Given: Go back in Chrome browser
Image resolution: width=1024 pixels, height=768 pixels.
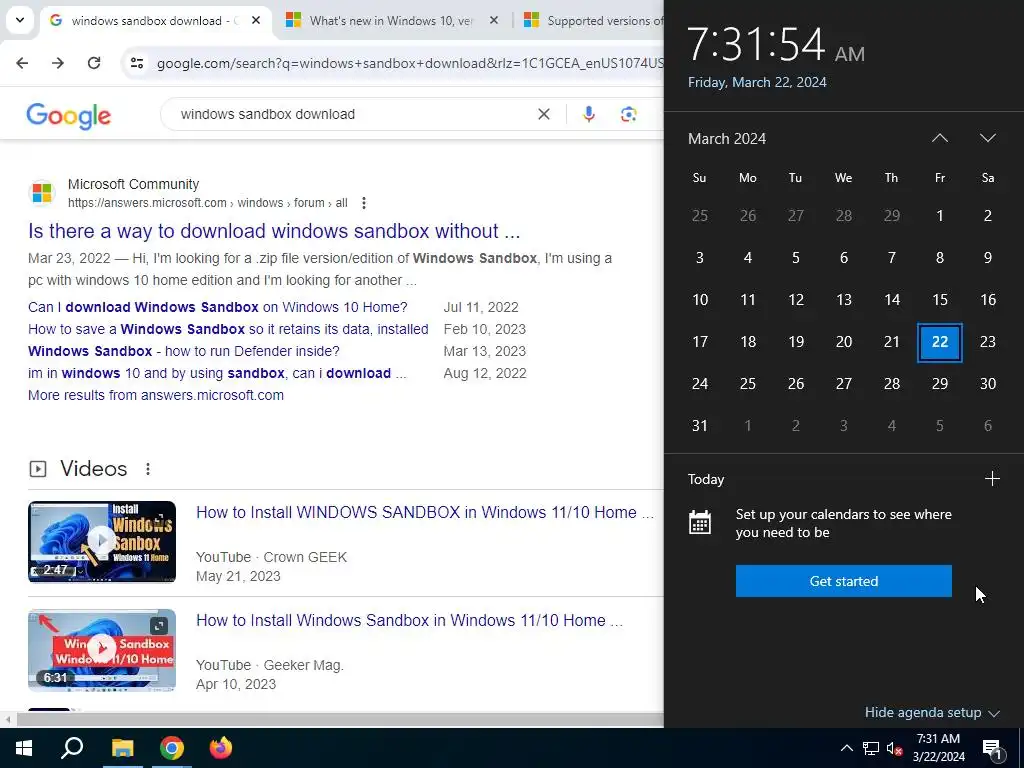Looking at the screenshot, I should pyautogui.click(x=22, y=63).
